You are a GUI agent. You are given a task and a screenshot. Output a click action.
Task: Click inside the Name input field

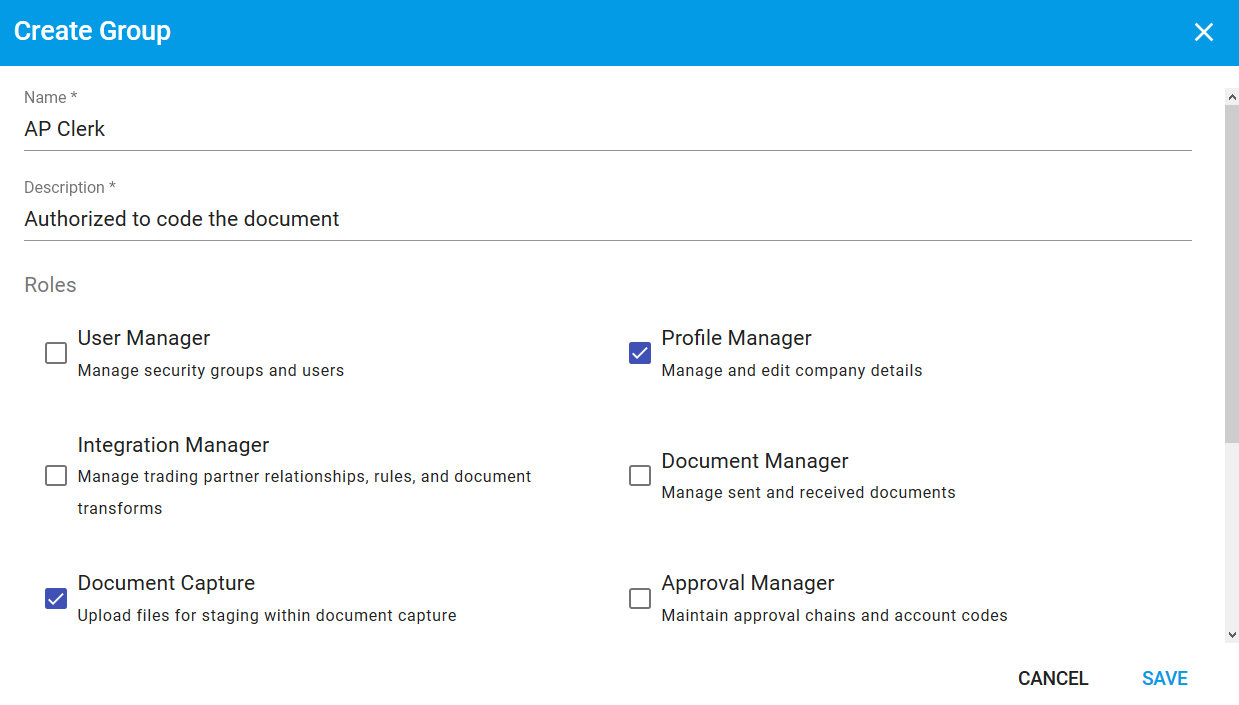(x=400, y=128)
